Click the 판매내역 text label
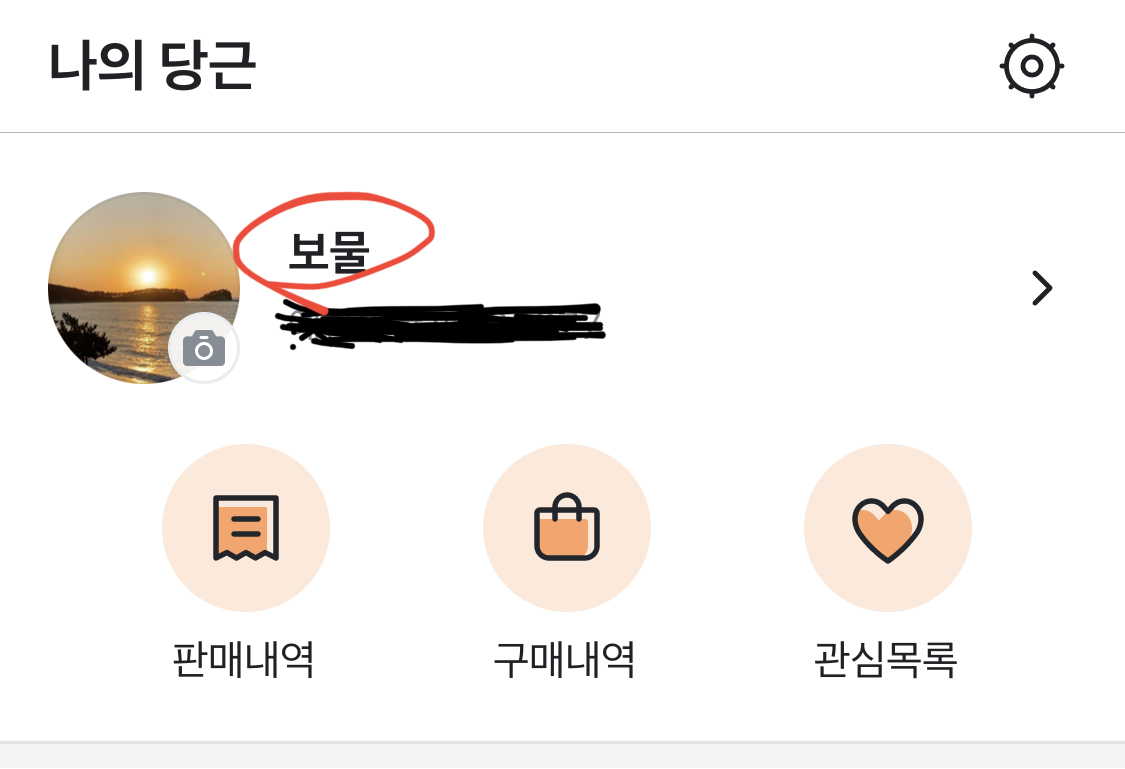Screen dimensions: 1125x769 pos(244,659)
